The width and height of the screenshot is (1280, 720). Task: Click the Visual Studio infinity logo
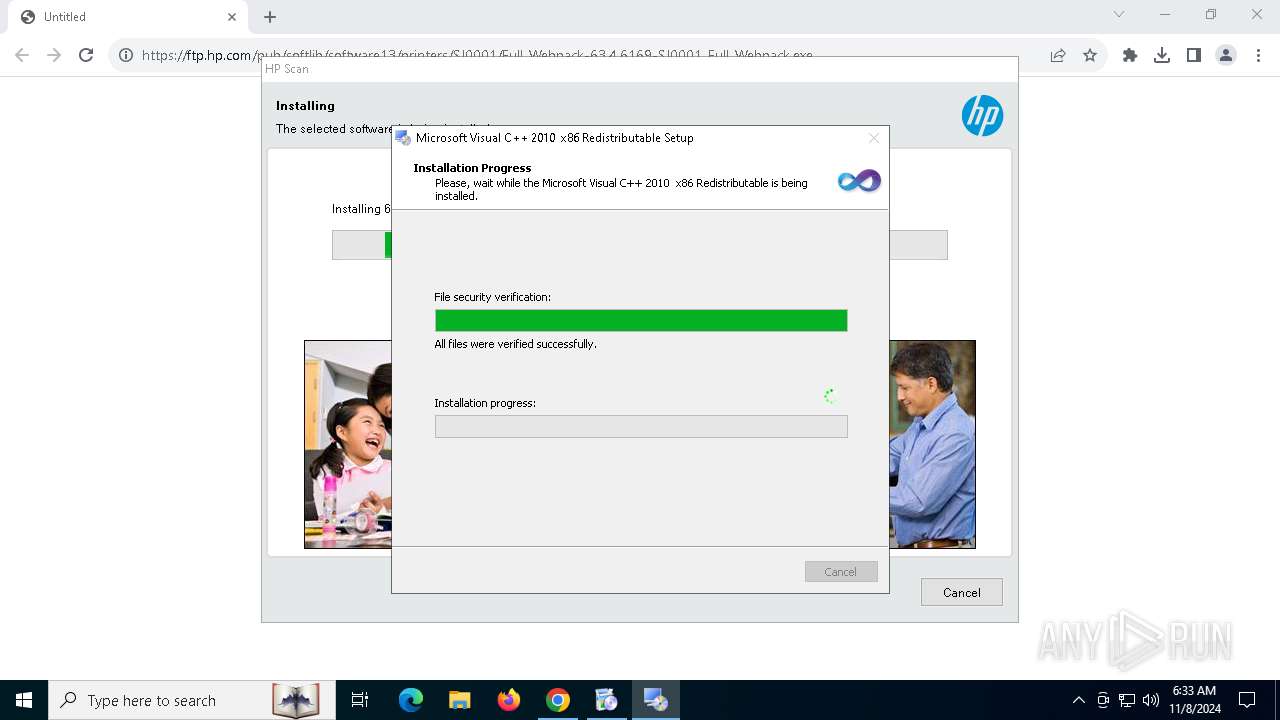pos(859,181)
